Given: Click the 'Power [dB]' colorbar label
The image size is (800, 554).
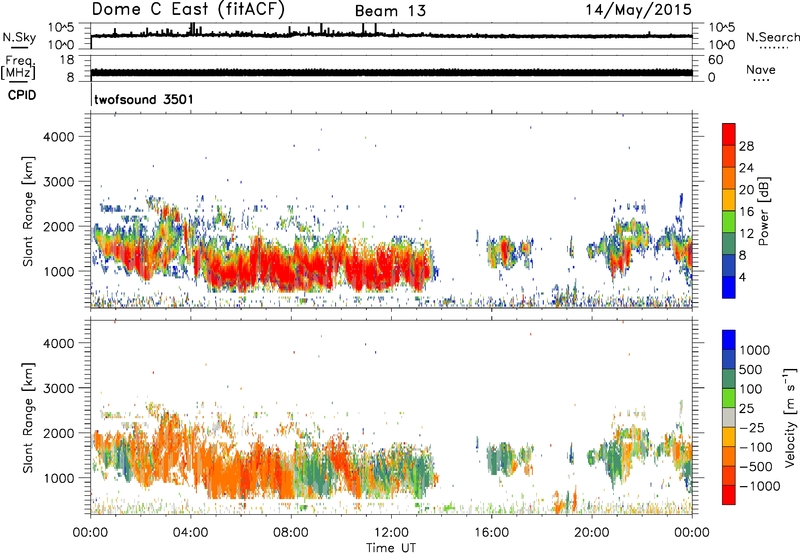Looking at the screenshot, I should point(763,211).
